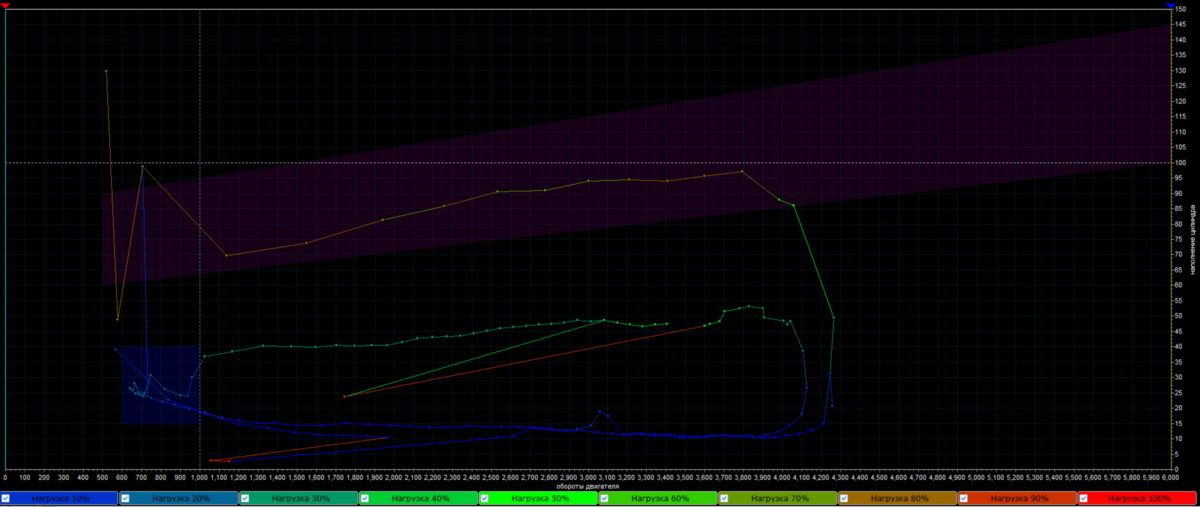The width and height of the screenshot is (1200, 507).
Task: Click the 1,000 tick label on the x-axis
Action: 200,477
